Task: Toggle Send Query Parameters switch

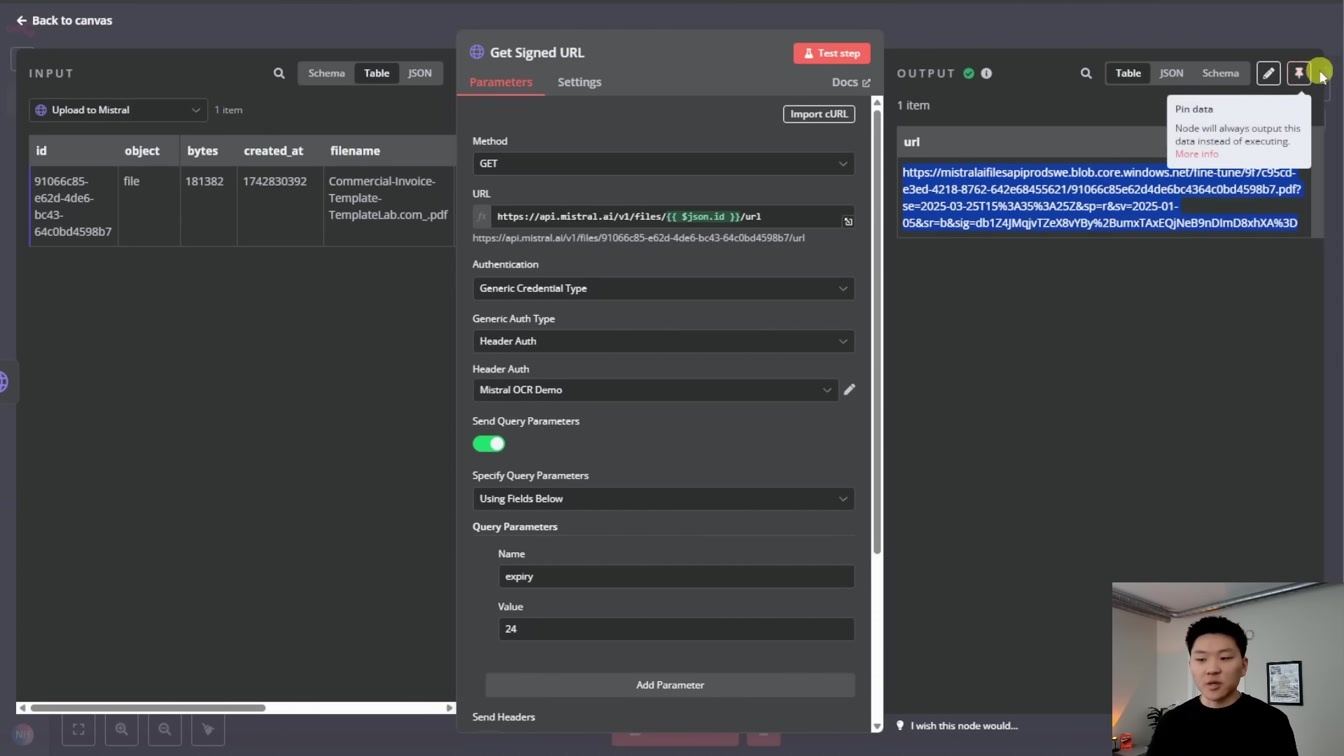Action: (489, 443)
